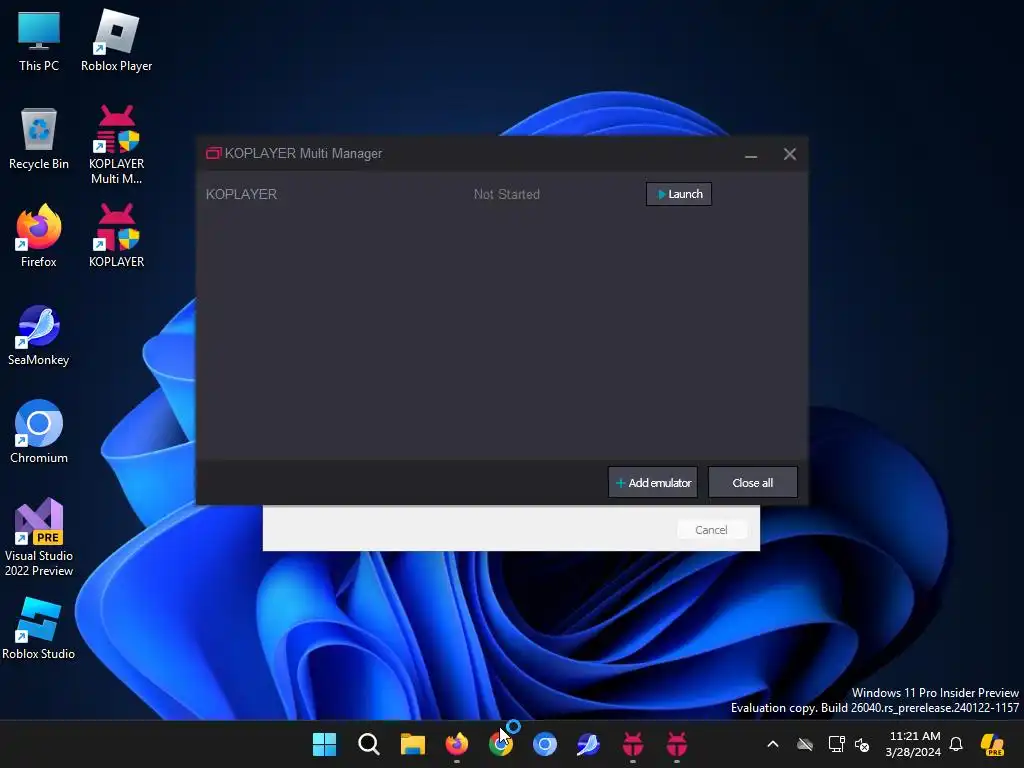Image resolution: width=1024 pixels, height=768 pixels.
Task: Click the Close all button
Action: coord(752,483)
